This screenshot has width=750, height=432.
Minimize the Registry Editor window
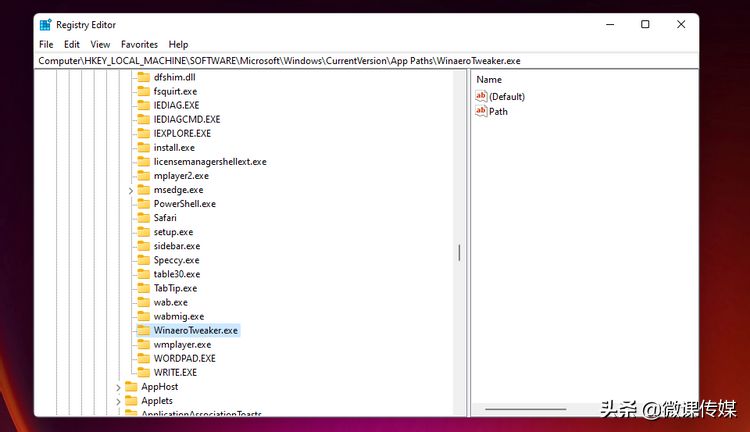pyautogui.click(x=610, y=24)
